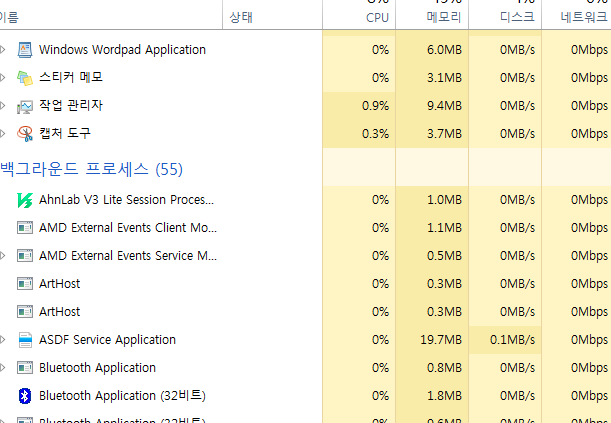Click the 스티커 메모 sticky notes icon
Image resolution: width=611 pixels, height=423 pixels.
(25, 78)
